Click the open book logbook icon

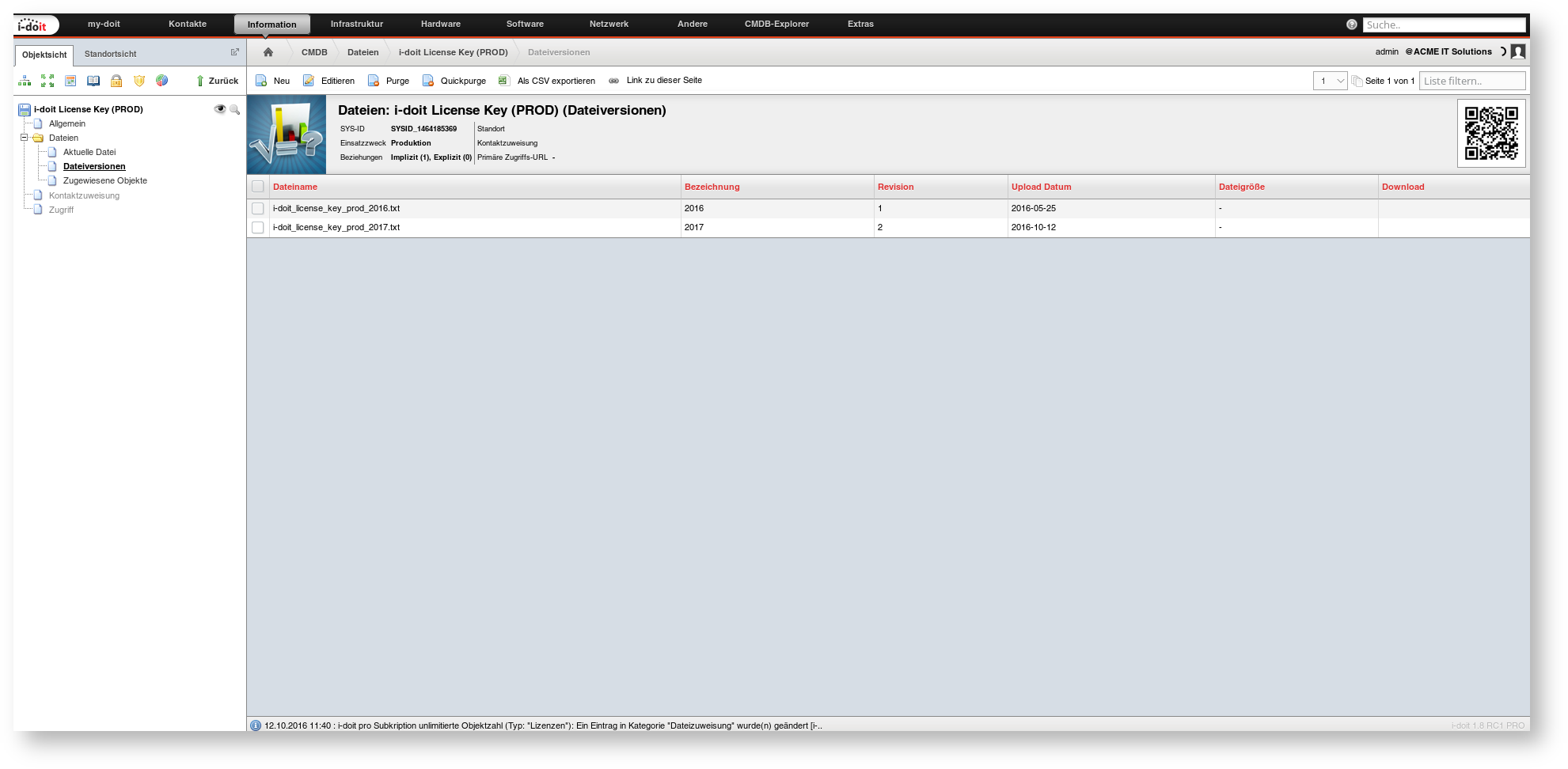(x=93, y=81)
